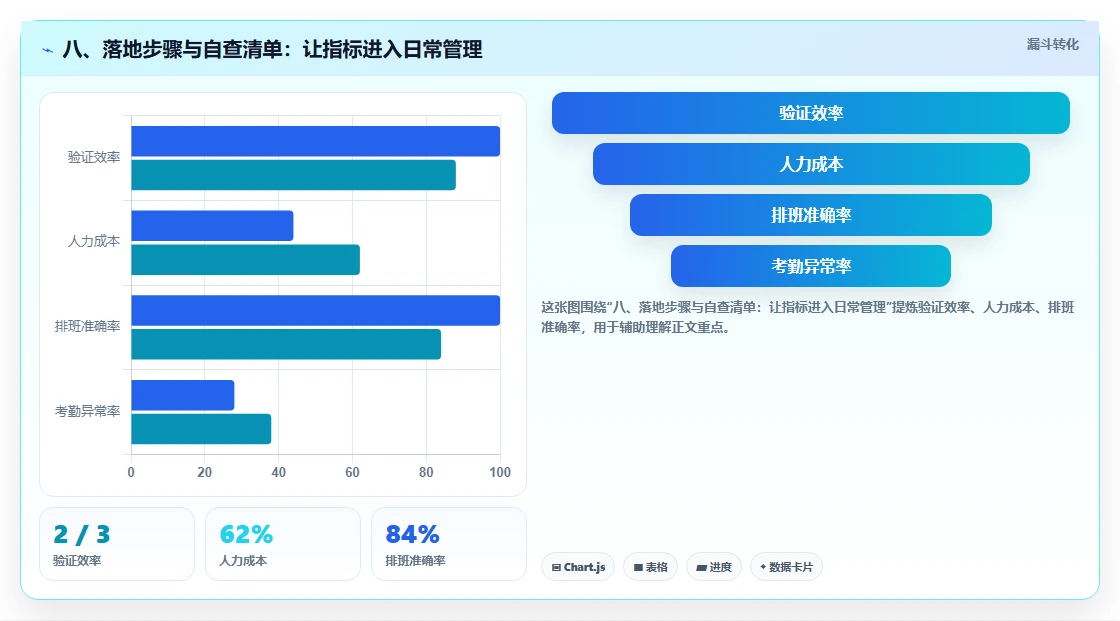This screenshot has height=621, width=1120.
Task: Click the small icon before the slide title
Action: pyautogui.click(x=48, y=50)
